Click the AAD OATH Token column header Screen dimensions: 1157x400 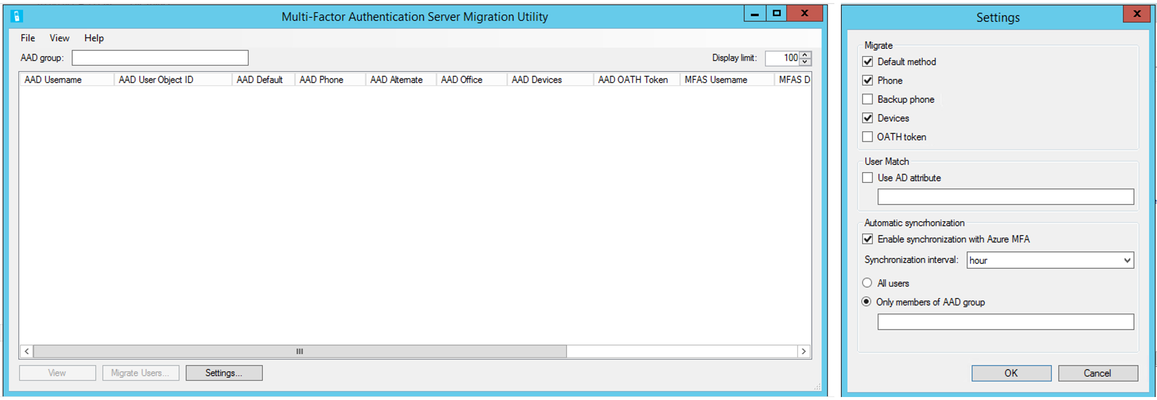636,80
